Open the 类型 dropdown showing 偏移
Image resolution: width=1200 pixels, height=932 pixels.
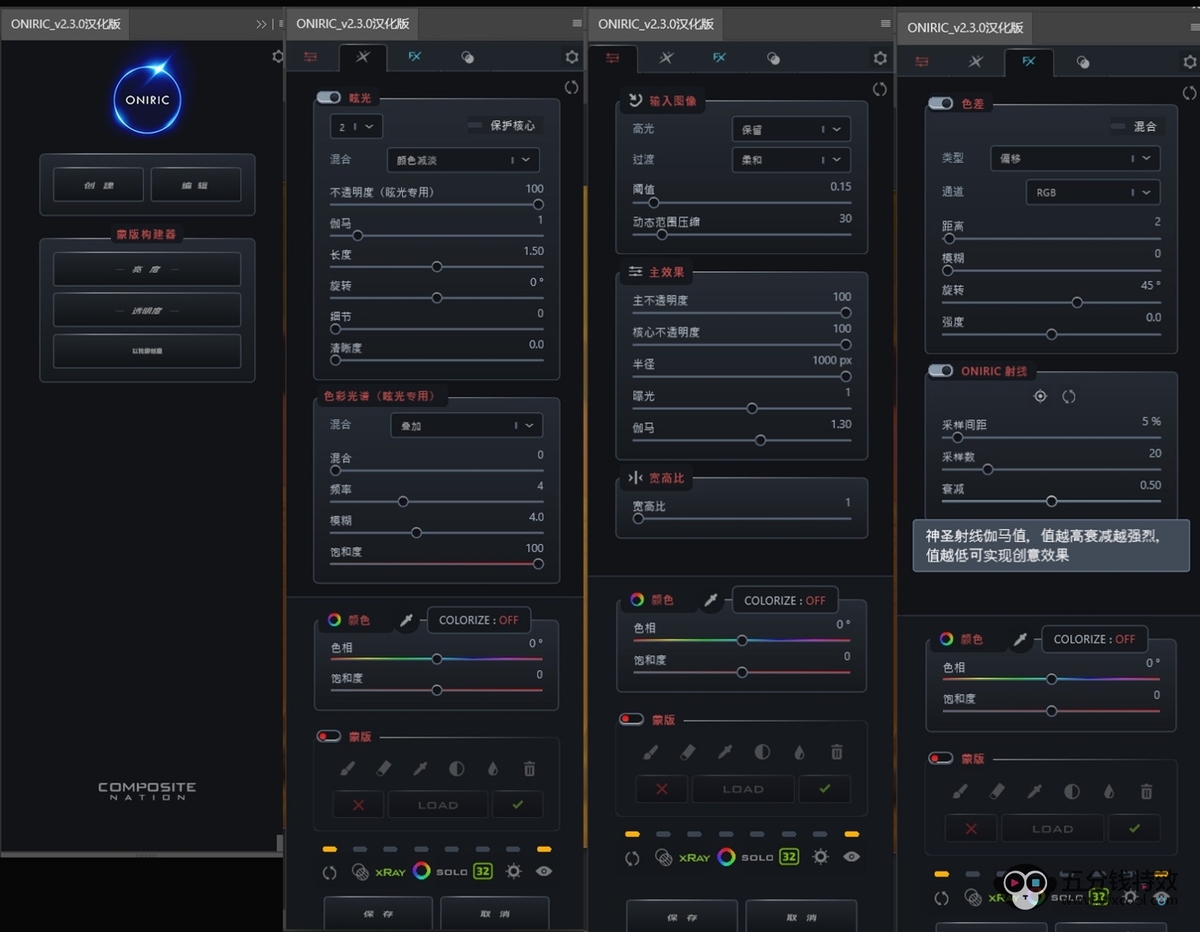[x=1075, y=158]
